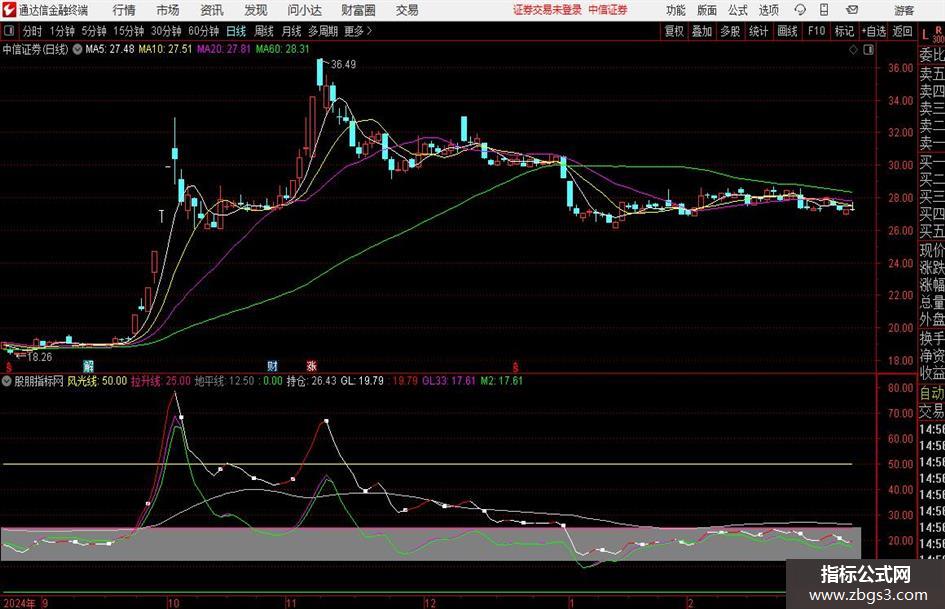Click the MA60: 28.31 value label
This screenshot has width=945, height=609.
point(282,49)
